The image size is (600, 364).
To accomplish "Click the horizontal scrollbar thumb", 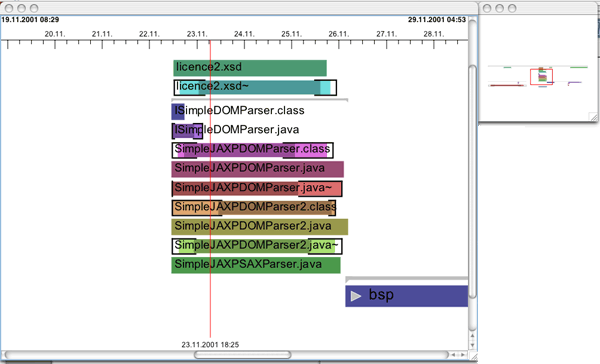I will (243, 355).
